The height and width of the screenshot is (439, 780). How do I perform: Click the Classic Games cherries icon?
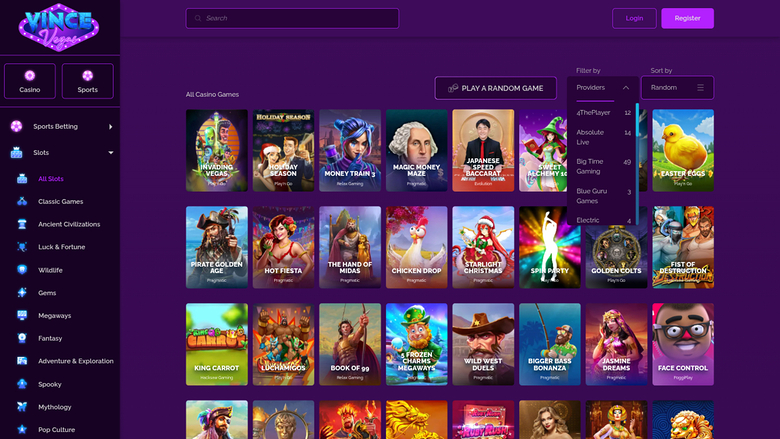[x=22, y=201]
